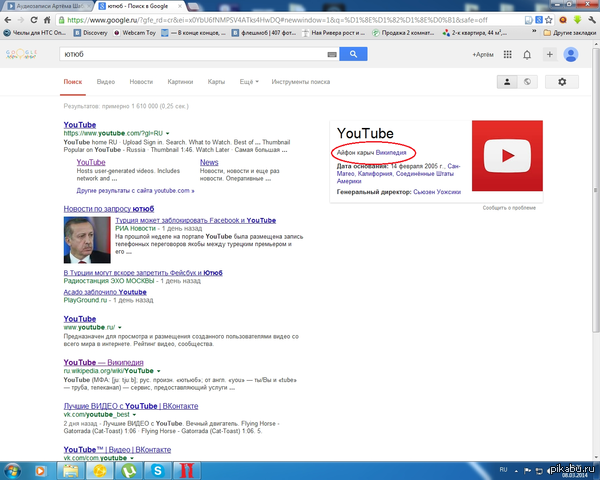Open the browser home page icon
Screen dimensions: 600x480
(x=47, y=20)
